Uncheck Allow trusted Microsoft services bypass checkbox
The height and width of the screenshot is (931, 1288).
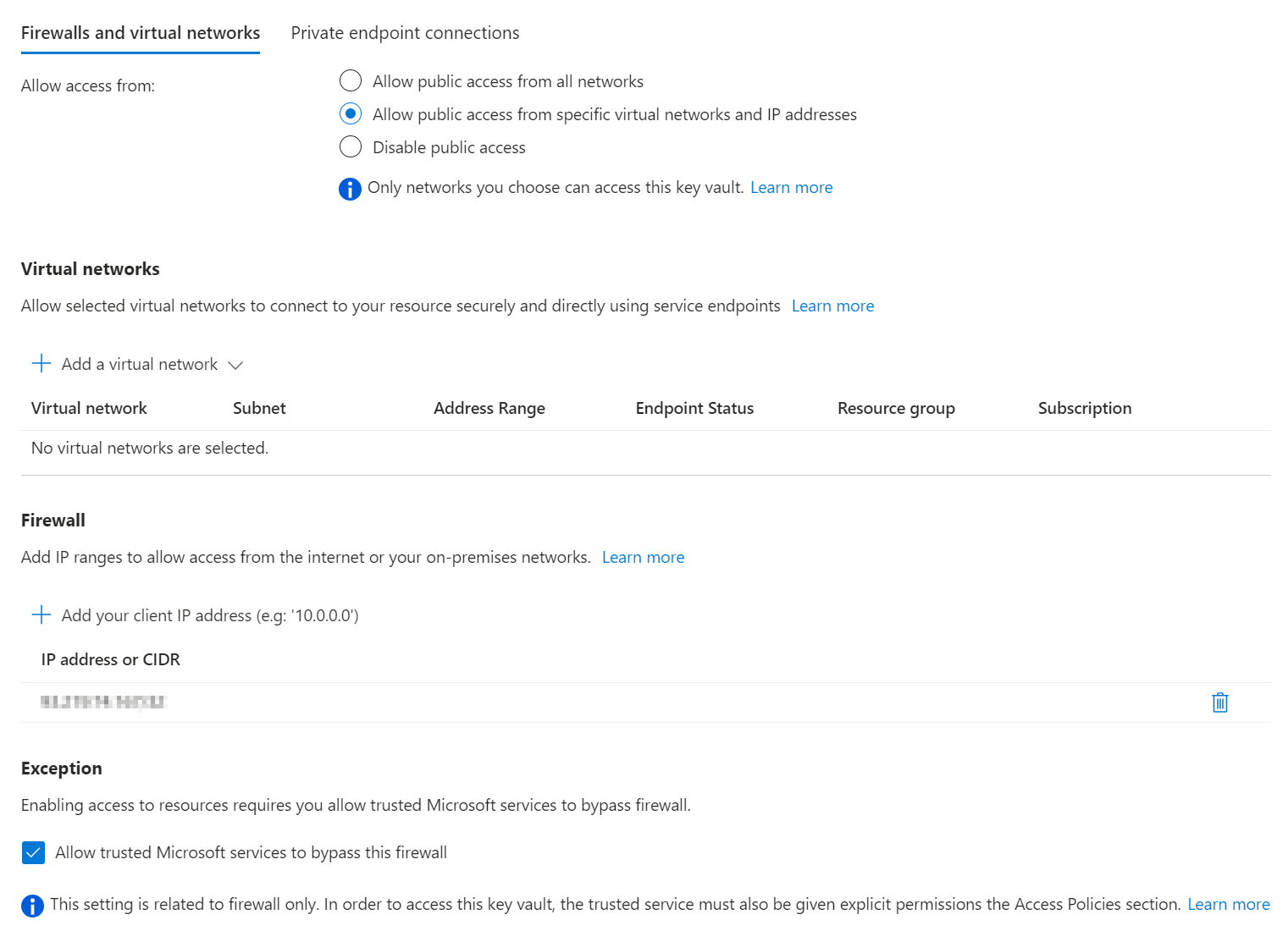(34, 852)
